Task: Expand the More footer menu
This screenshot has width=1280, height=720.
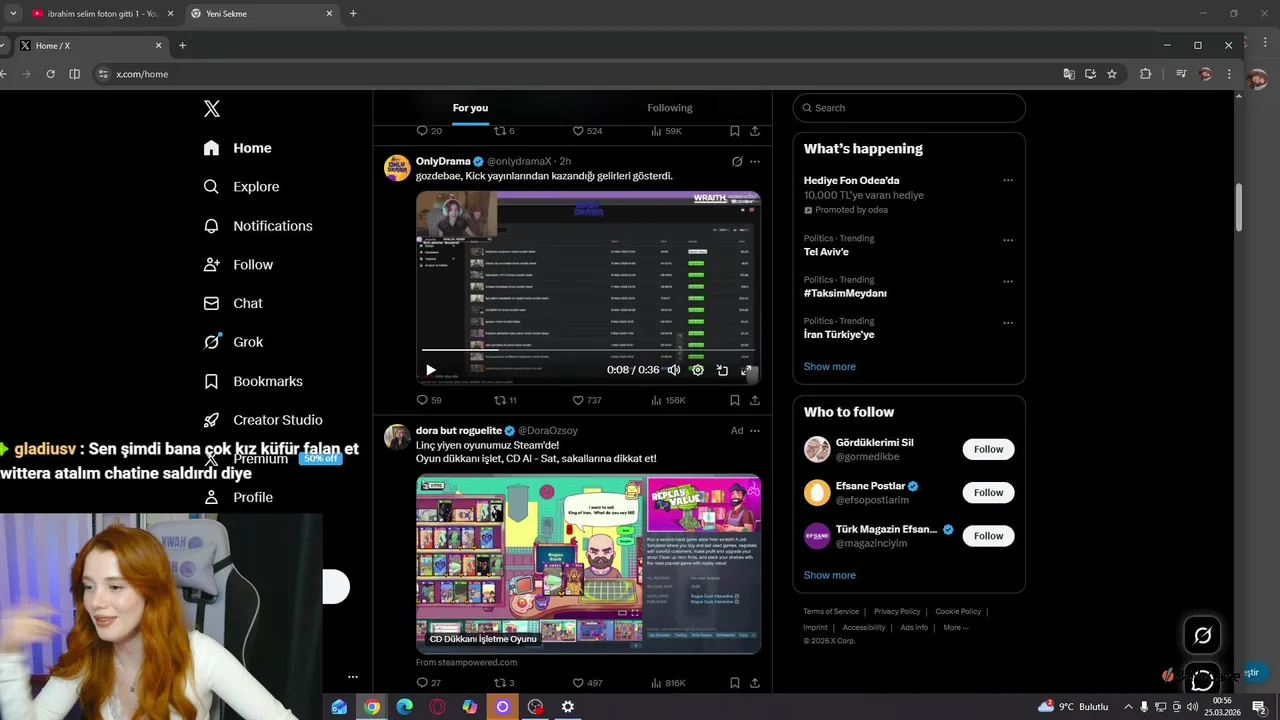Action: click(x=956, y=628)
